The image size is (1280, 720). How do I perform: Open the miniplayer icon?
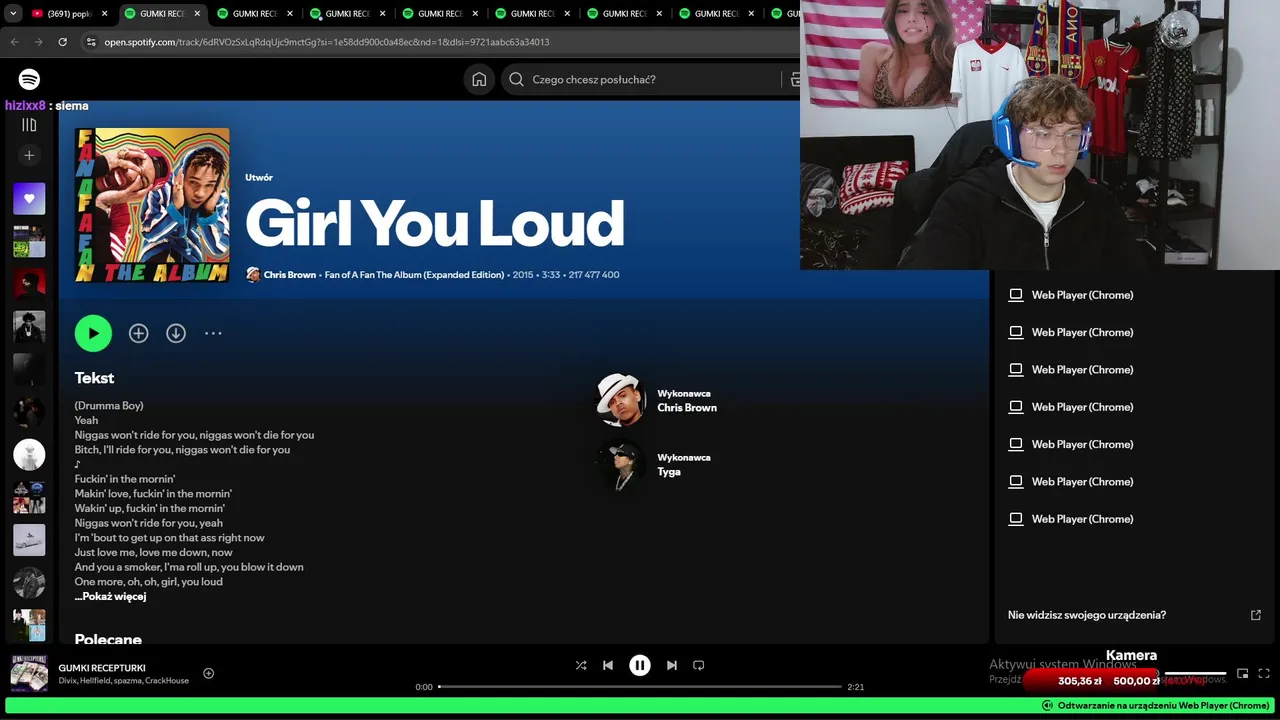(1243, 674)
